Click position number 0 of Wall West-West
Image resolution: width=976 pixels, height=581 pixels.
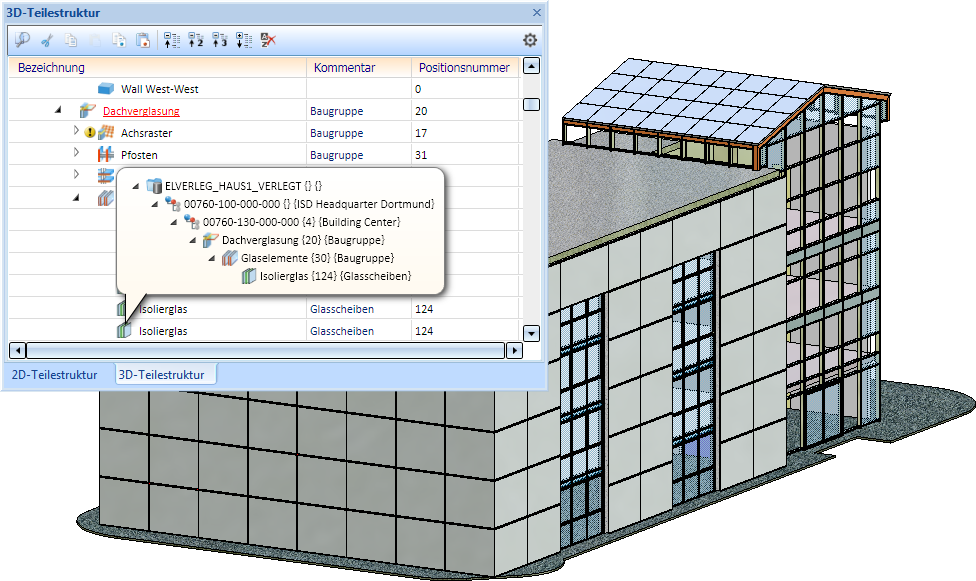(418, 89)
